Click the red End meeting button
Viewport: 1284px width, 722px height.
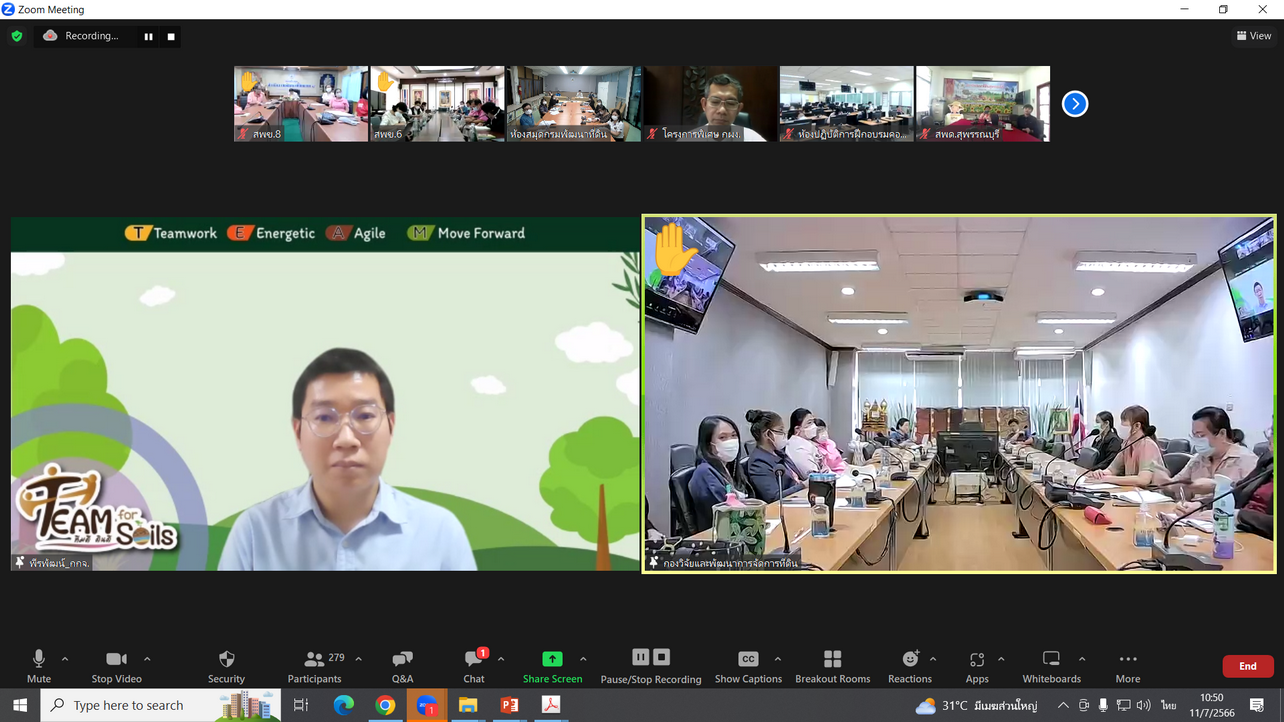point(1247,666)
